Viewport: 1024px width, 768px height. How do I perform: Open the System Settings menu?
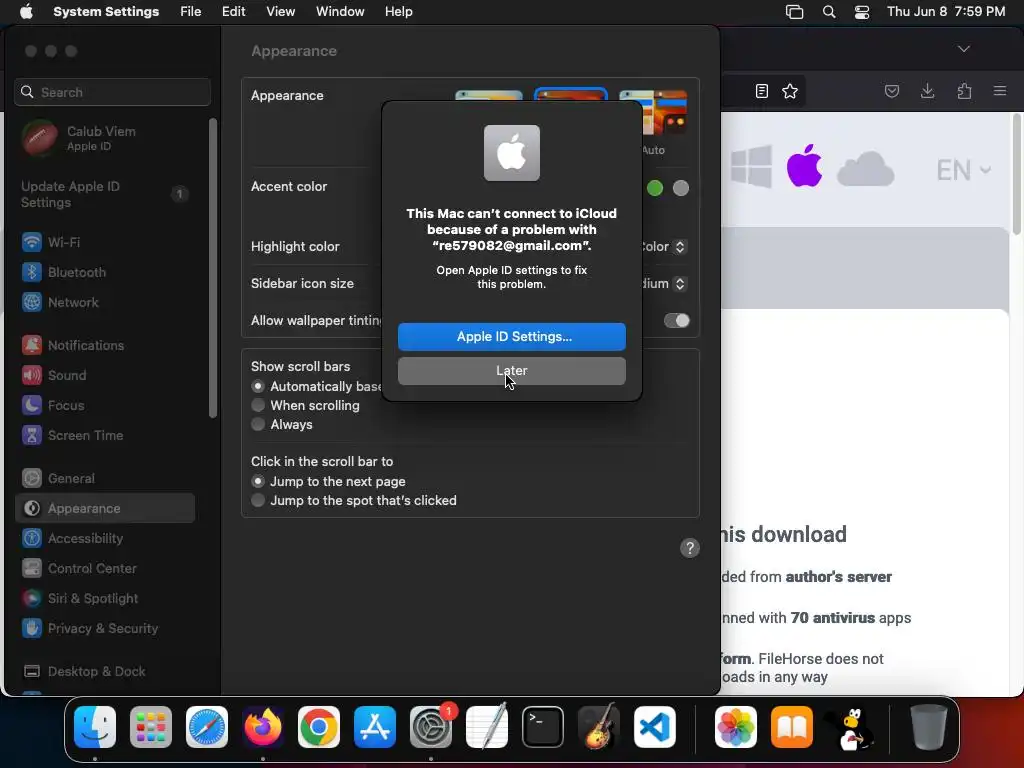coord(106,12)
